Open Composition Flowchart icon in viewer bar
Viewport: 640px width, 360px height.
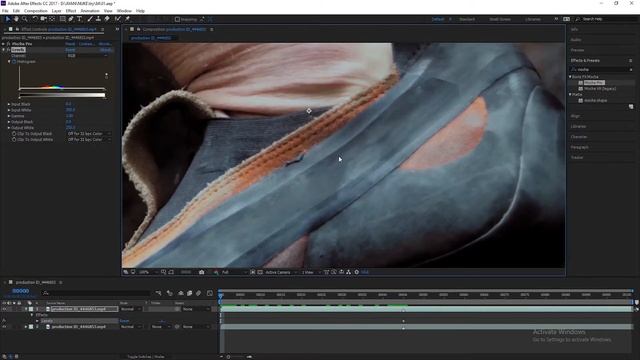tap(349, 272)
